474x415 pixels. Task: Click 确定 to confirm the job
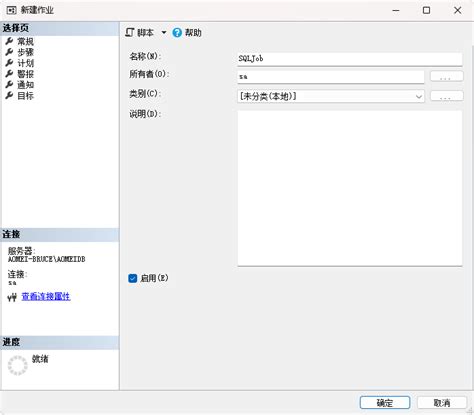(385, 403)
